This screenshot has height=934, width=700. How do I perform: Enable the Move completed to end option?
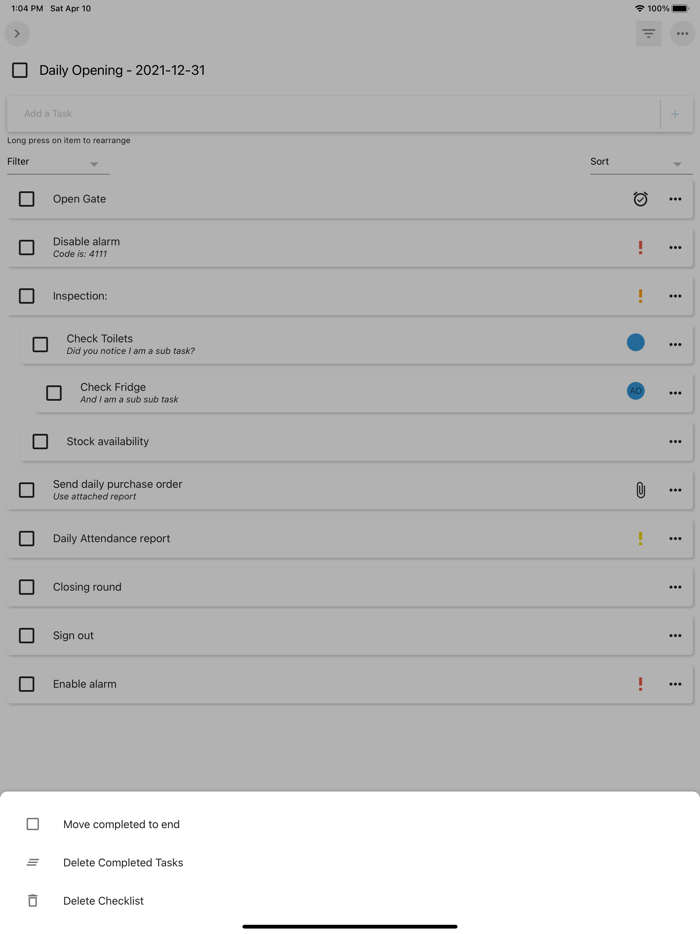click(x=32, y=824)
